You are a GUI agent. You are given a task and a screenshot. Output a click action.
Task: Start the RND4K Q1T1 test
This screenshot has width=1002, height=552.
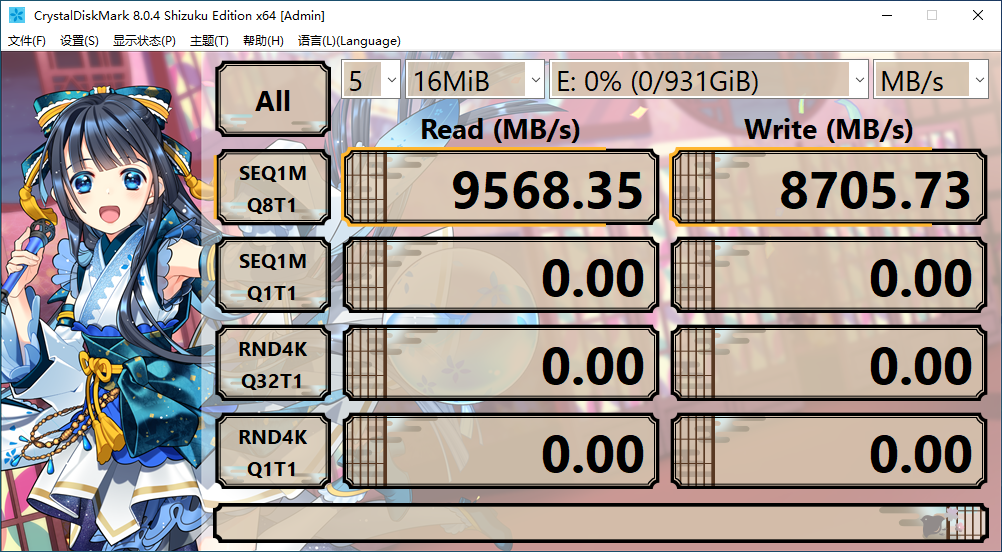coord(273,452)
